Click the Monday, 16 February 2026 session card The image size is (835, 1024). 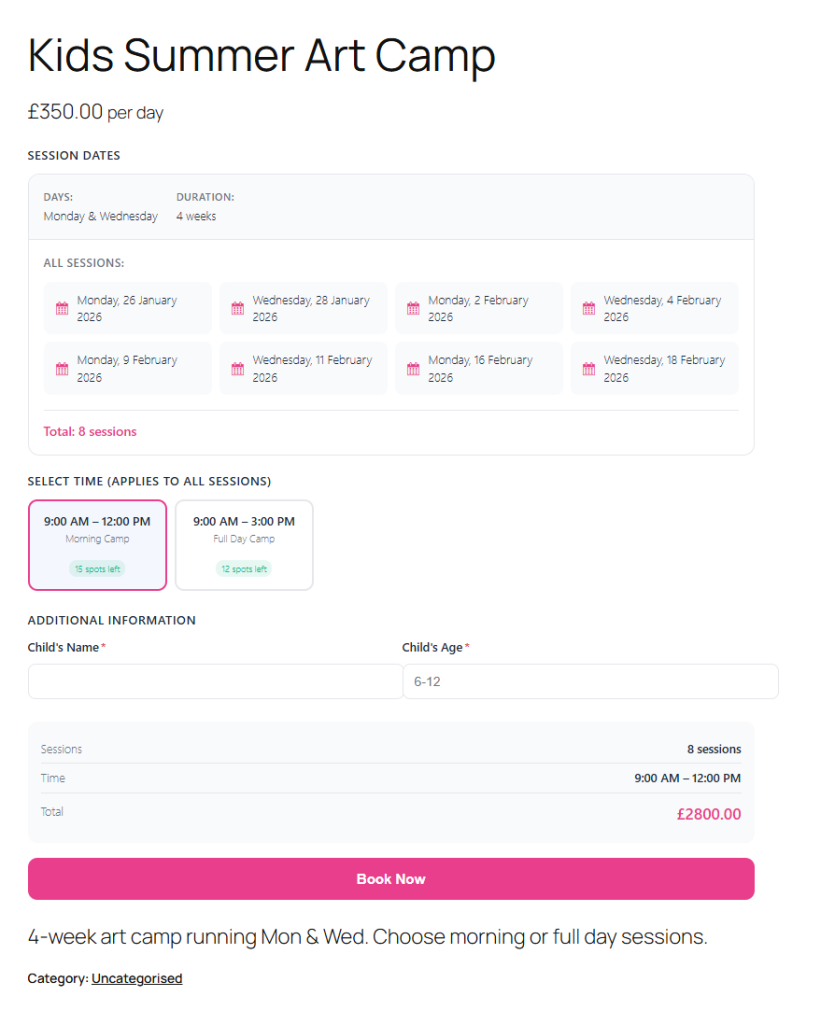click(480, 369)
